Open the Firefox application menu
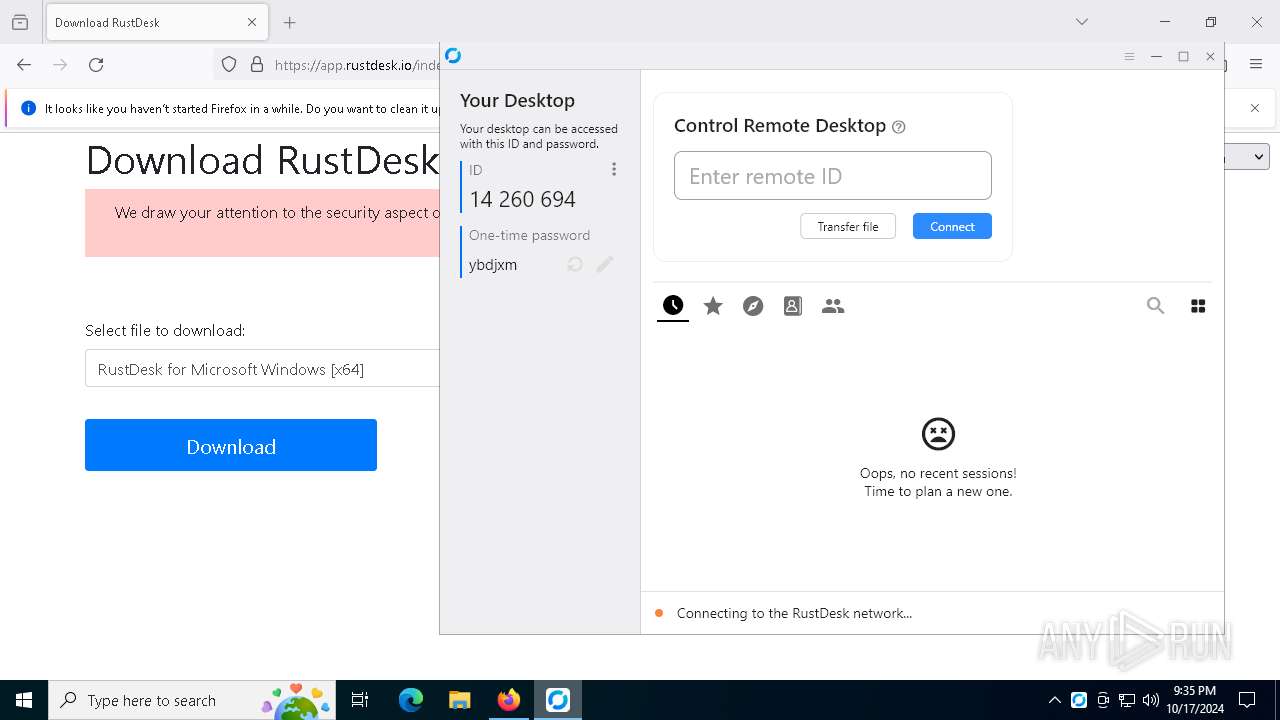1280x720 pixels. click(x=1256, y=64)
